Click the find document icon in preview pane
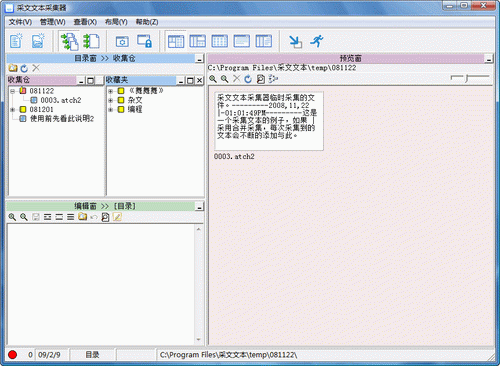The height and width of the screenshot is (366, 500). coord(260,79)
